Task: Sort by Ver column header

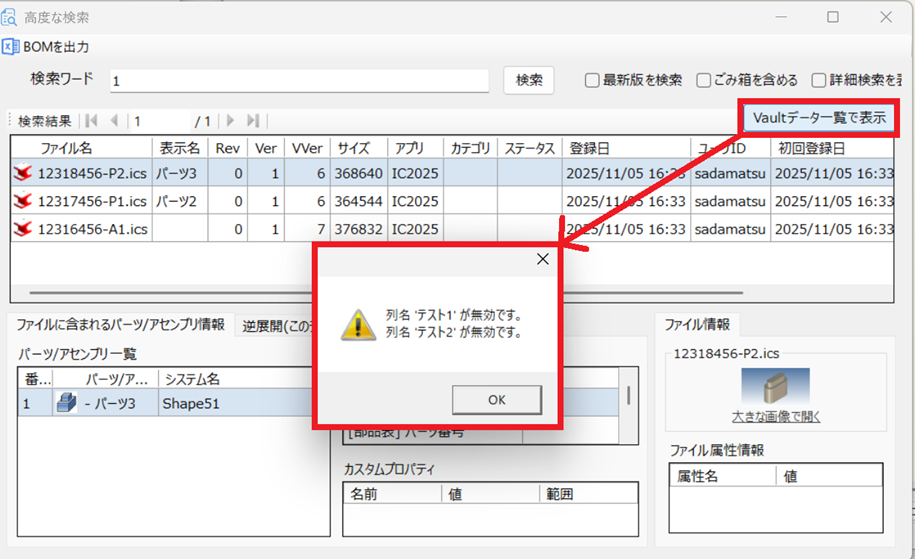Action: (266, 148)
